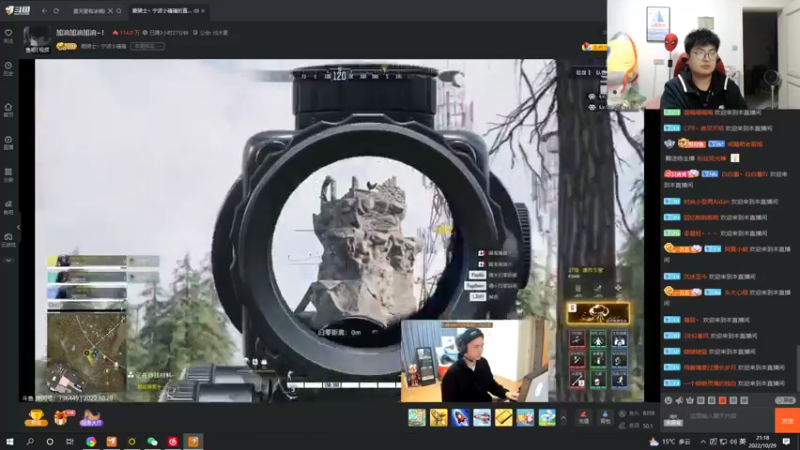Open Task View on the taskbar
The height and width of the screenshot is (450, 800).
click(x=69, y=441)
